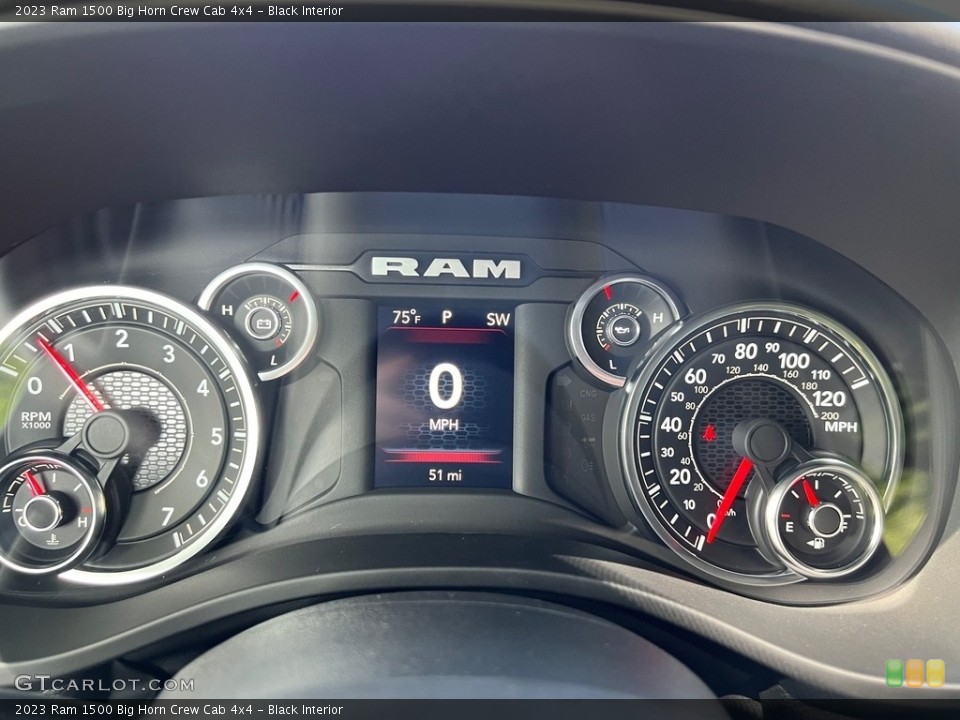Click the fuel pump icon
The image size is (960, 720).
[816, 543]
